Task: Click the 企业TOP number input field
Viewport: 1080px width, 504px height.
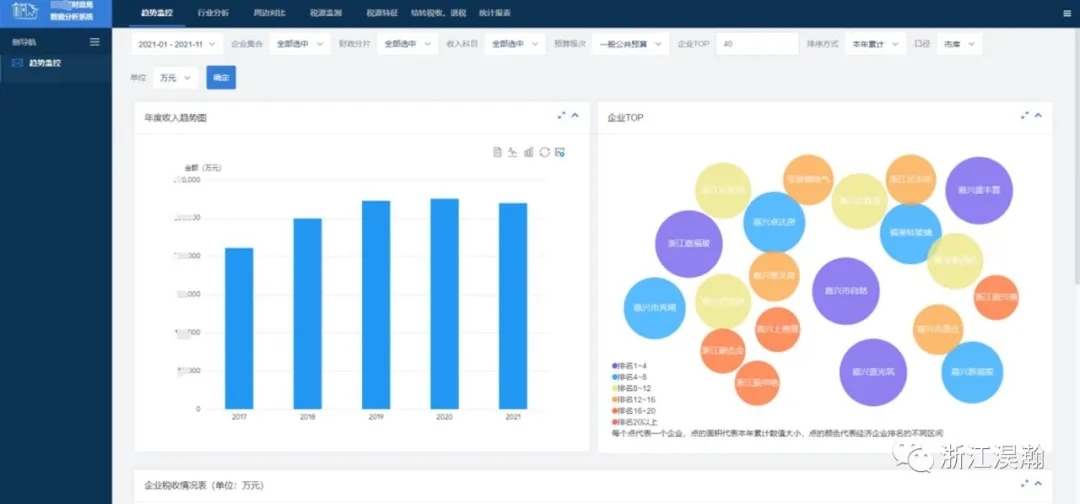Action: click(x=756, y=45)
